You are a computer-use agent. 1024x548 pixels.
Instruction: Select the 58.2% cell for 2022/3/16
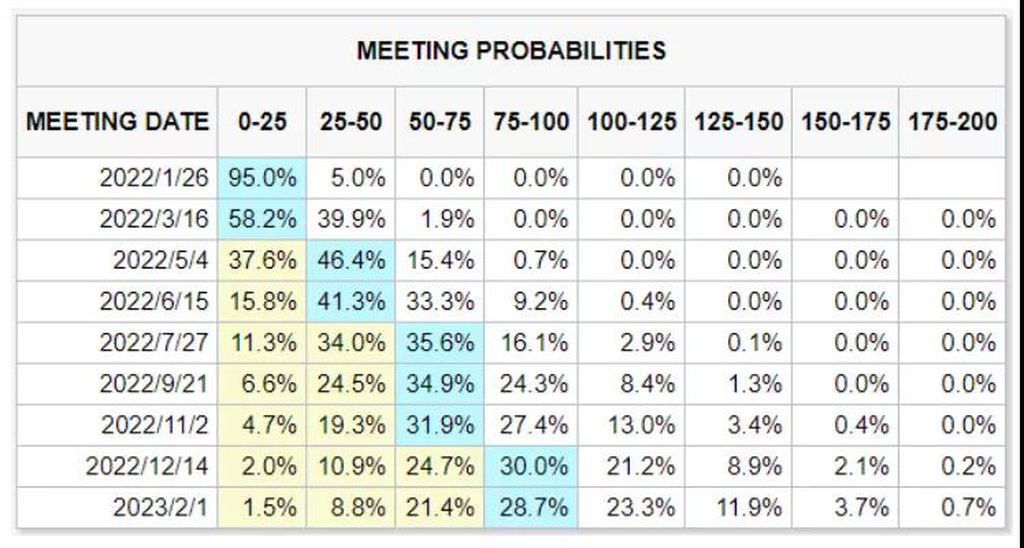click(x=262, y=219)
